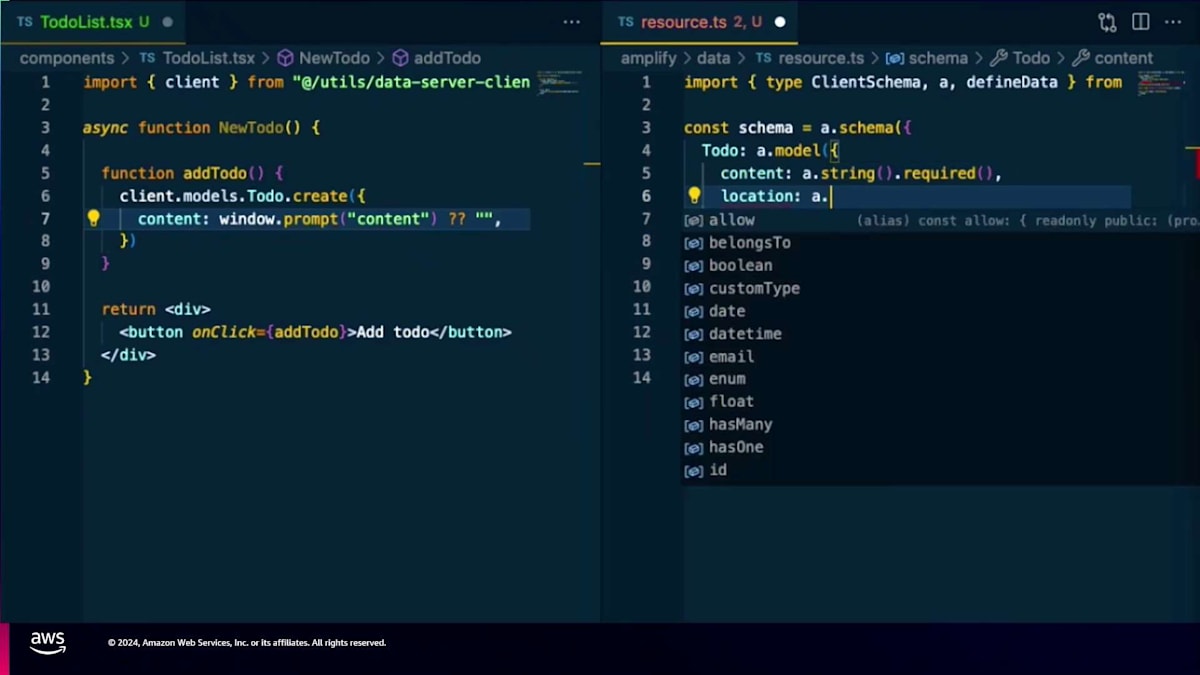Click line number 14 in left editor
The height and width of the screenshot is (675, 1200).
pos(40,378)
